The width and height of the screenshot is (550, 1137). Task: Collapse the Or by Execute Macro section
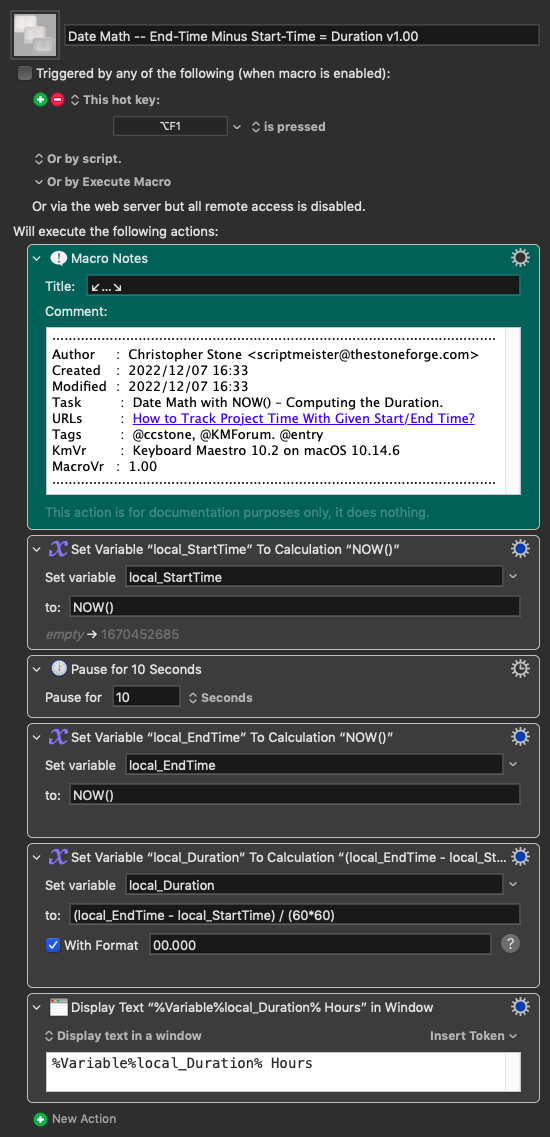pyautogui.click(x=102, y=182)
